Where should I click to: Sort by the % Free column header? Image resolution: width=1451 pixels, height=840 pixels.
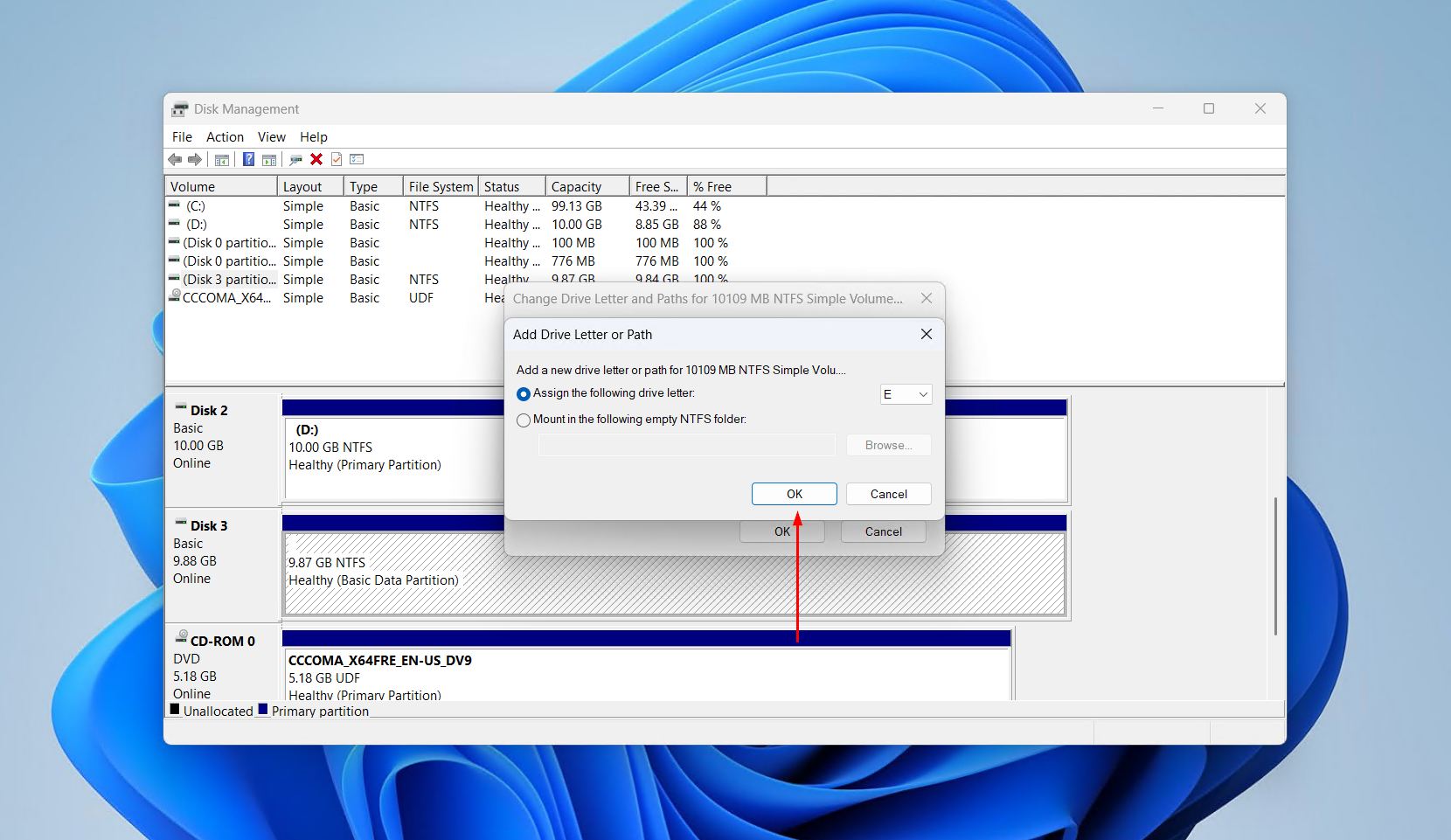coord(727,186)
